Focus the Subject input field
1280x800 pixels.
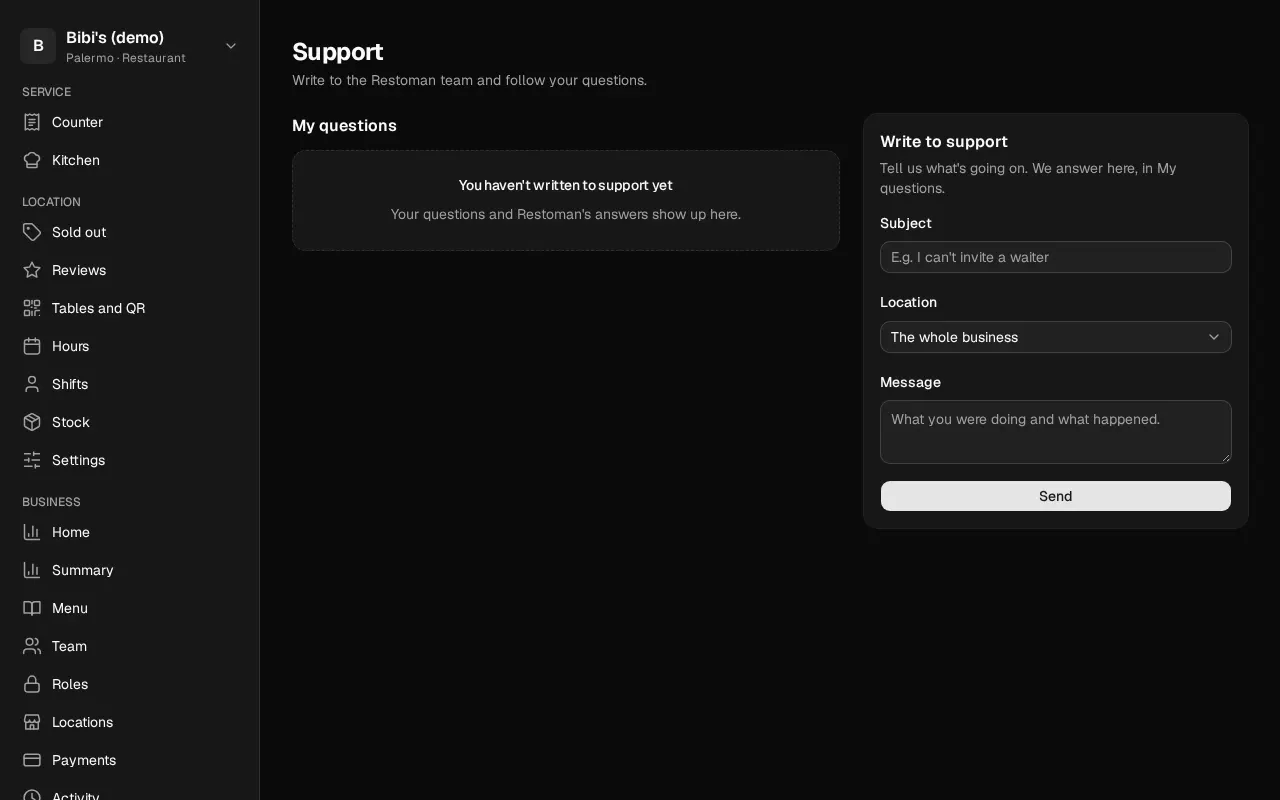click(x=1056, y=257)
